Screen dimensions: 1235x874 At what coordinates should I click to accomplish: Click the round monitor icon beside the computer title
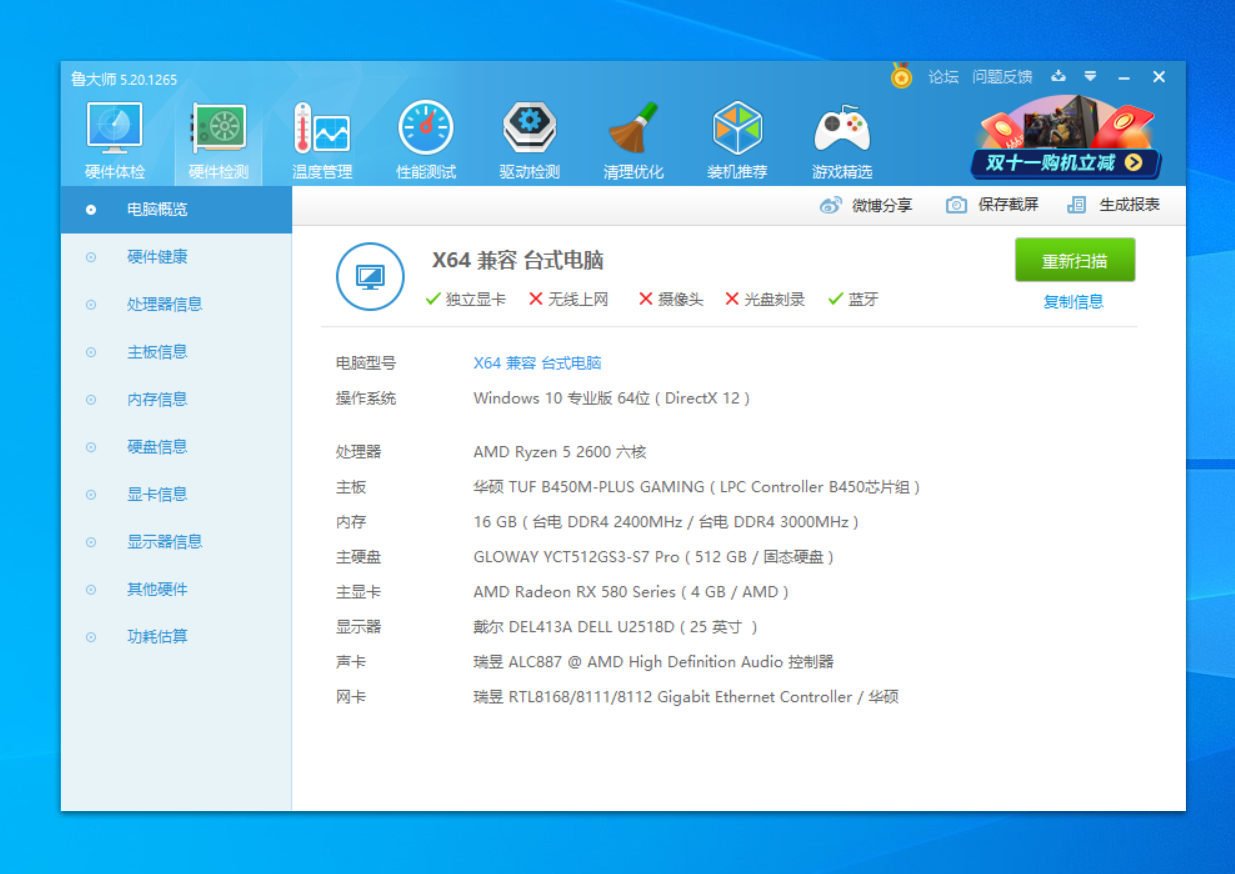(370, 277)
